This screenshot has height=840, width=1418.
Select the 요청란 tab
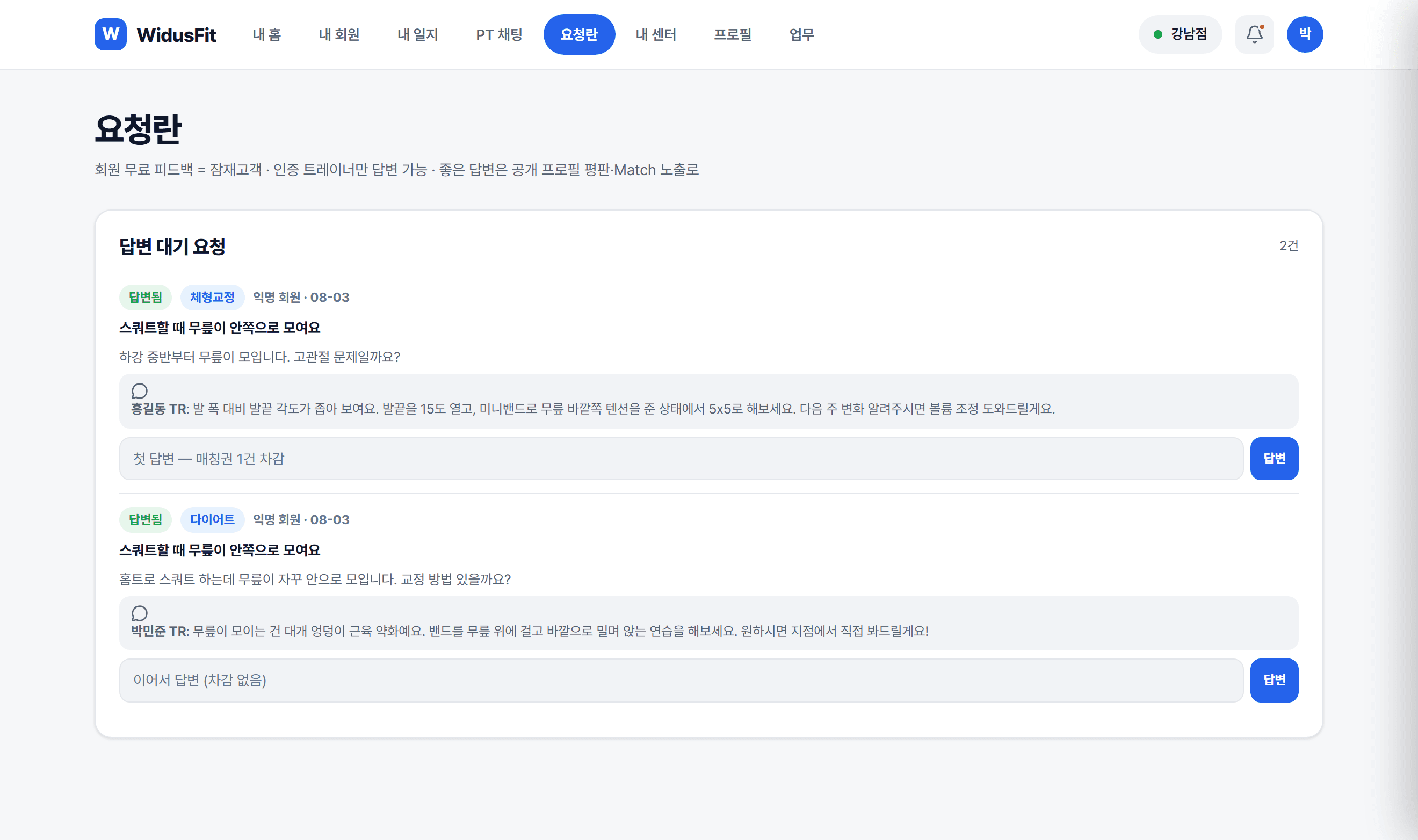tap(579, 34)
